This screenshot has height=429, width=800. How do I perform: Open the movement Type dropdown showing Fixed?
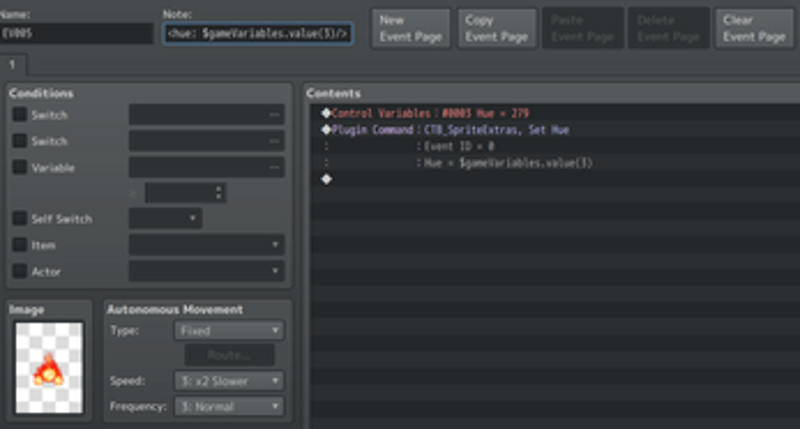click(229, 331)
